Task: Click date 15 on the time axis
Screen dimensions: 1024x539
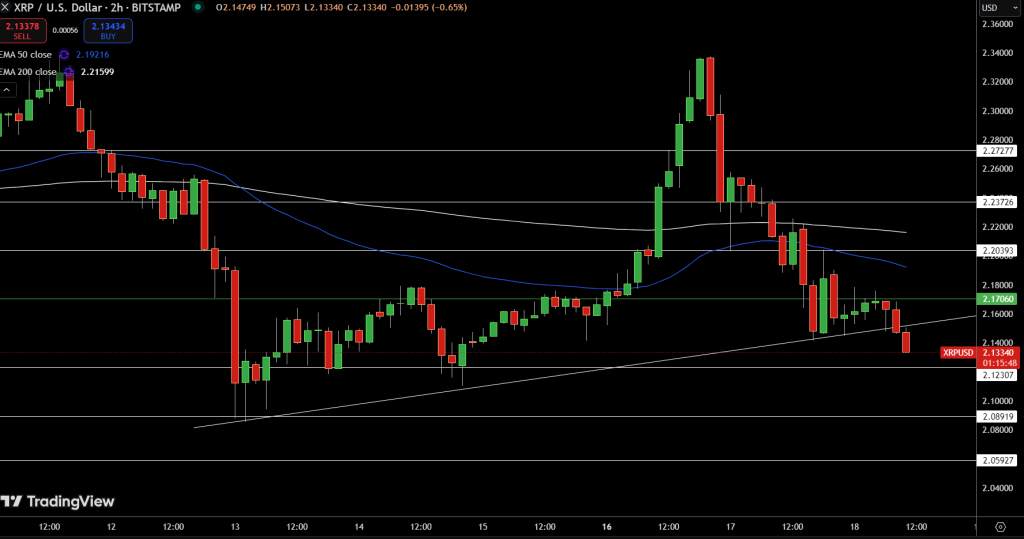Action: 483,527
